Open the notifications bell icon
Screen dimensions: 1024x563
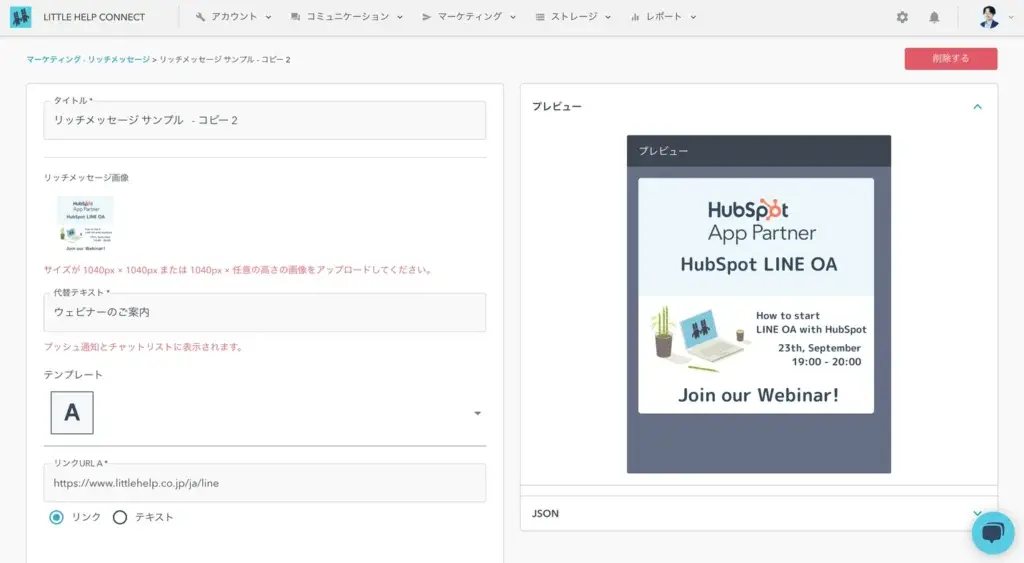point(934,17)
